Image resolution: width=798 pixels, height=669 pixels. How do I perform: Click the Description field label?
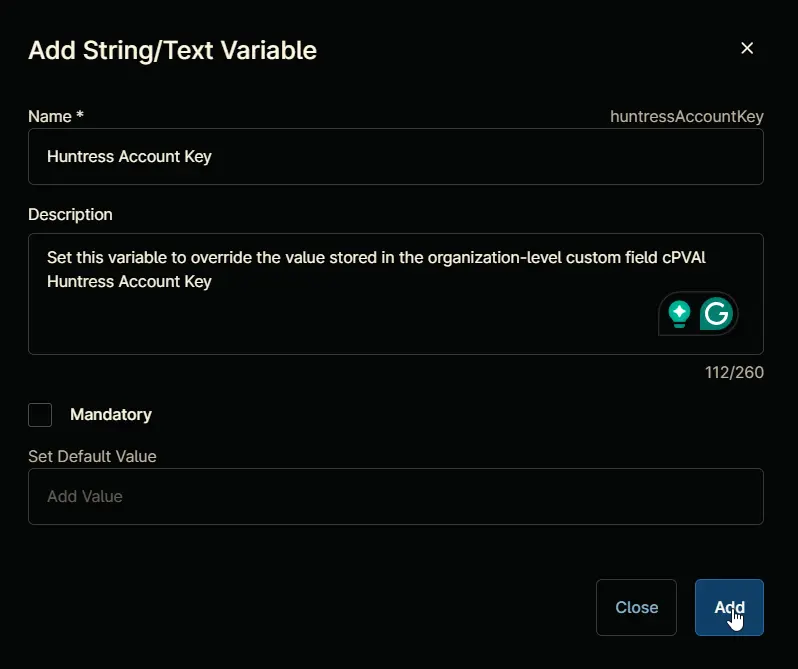[x=70, y=215]
